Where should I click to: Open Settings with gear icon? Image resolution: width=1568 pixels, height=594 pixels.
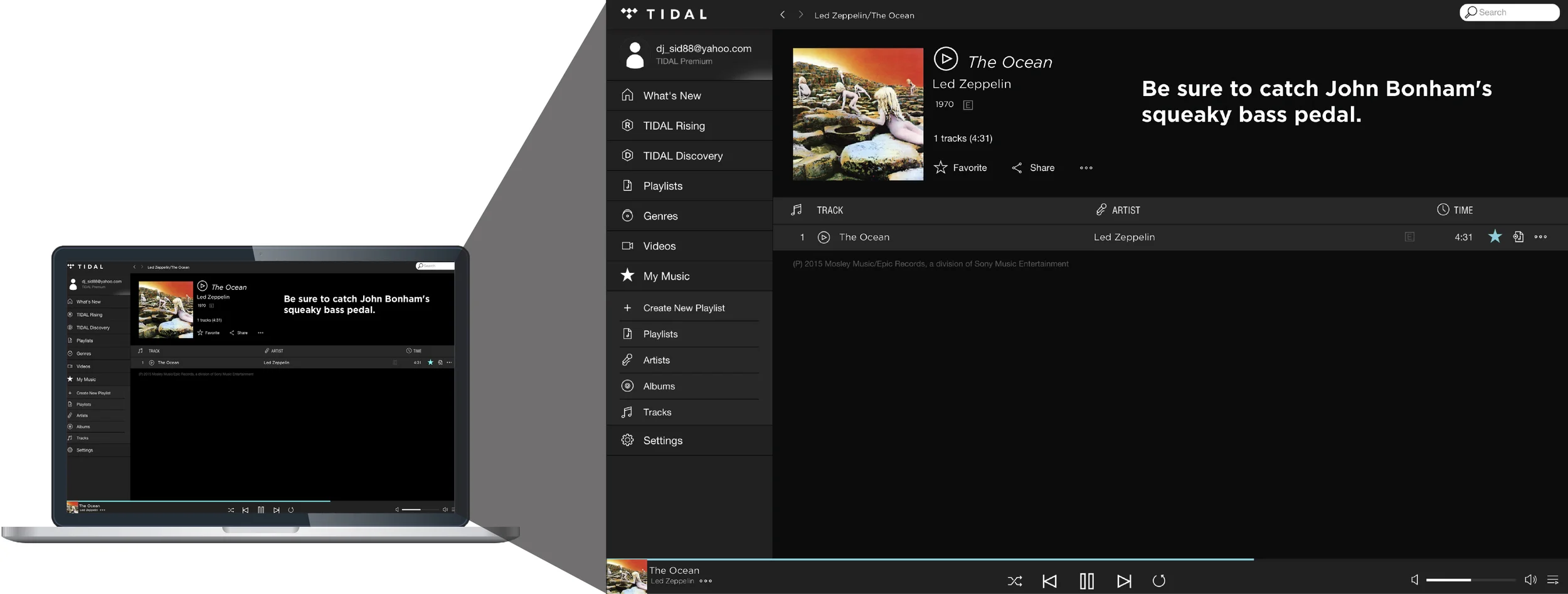click(689, 440)
